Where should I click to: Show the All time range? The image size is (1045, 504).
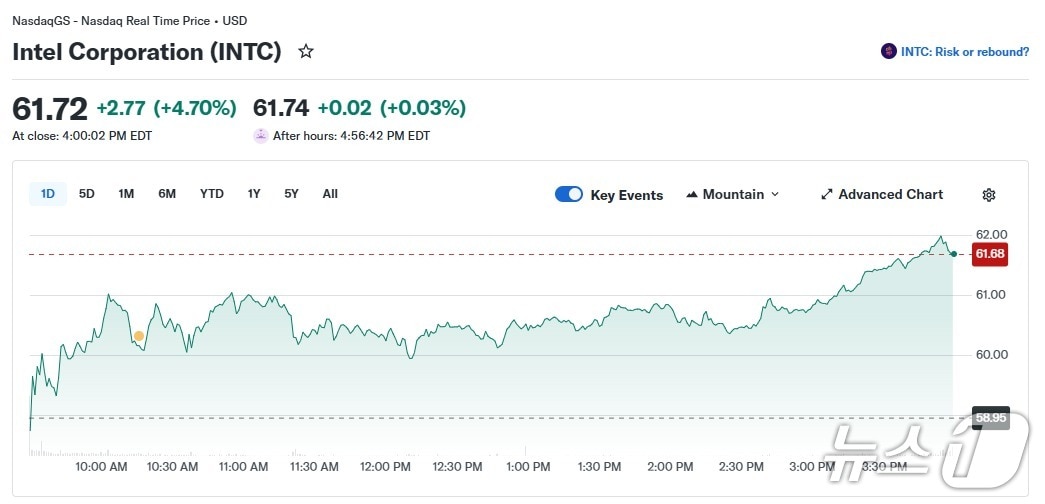[330, 194]
